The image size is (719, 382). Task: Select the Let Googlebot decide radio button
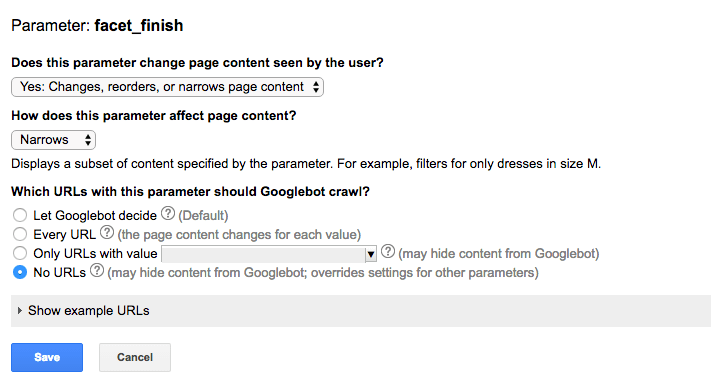(x=20, y=215)
